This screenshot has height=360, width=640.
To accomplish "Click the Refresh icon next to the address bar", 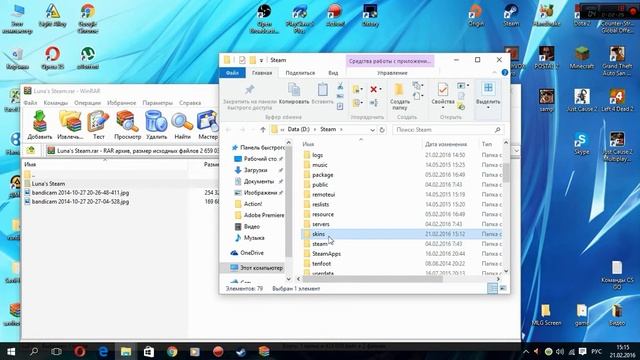I will (x=382, y=129).
